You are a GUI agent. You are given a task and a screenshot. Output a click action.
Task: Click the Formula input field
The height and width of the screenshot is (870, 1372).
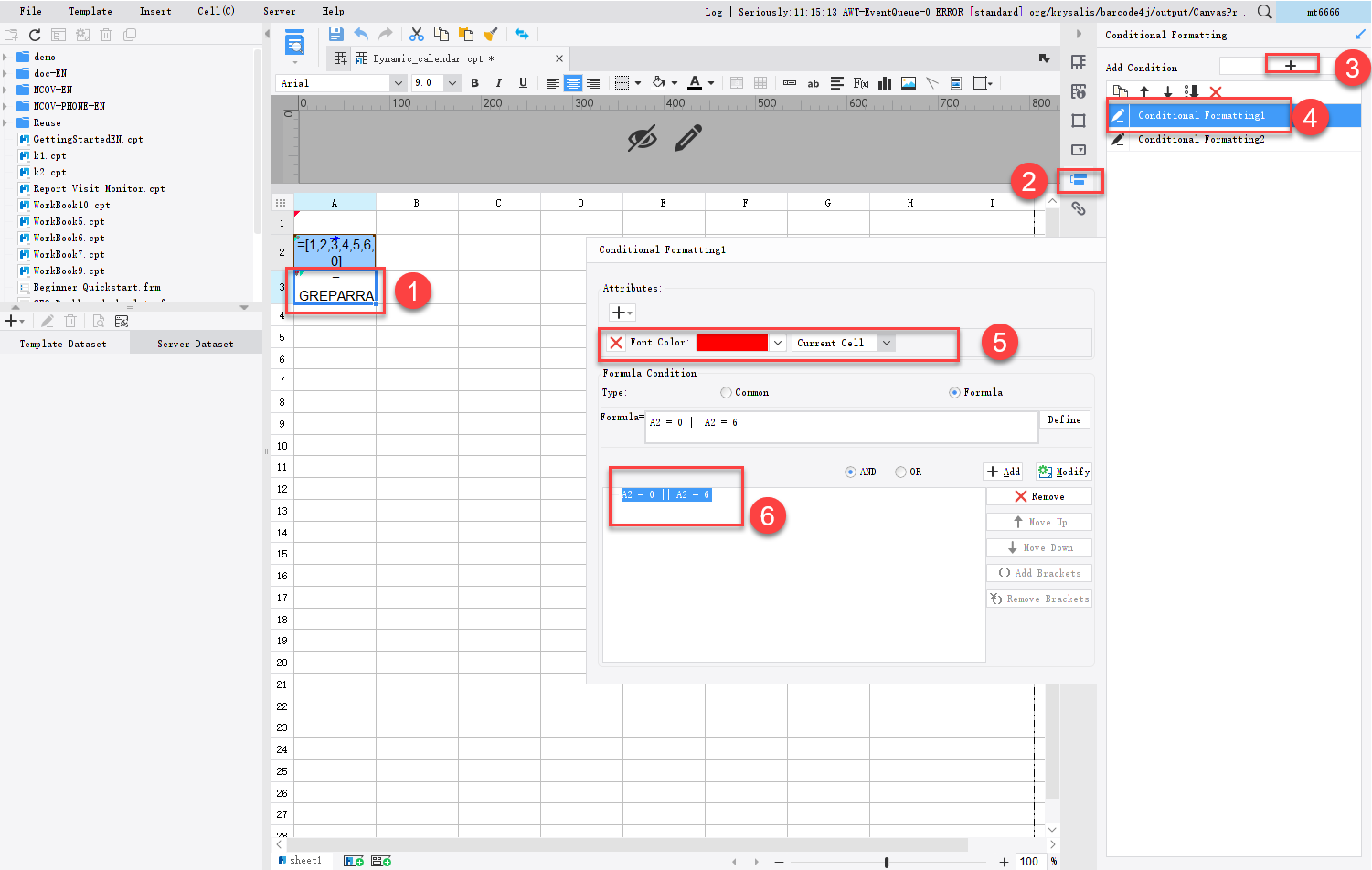841,427
